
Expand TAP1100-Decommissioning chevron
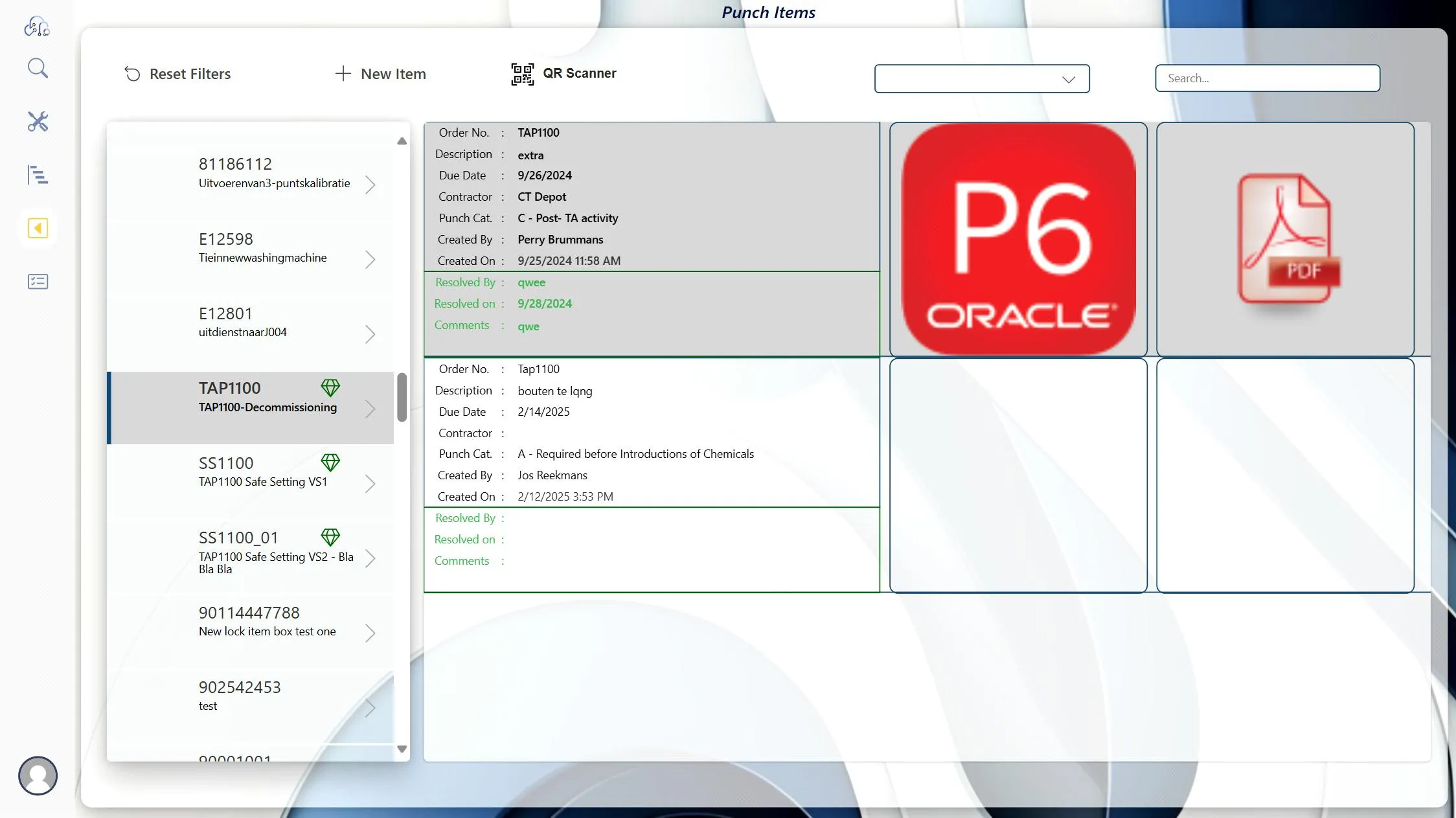[x=370, y=409]
